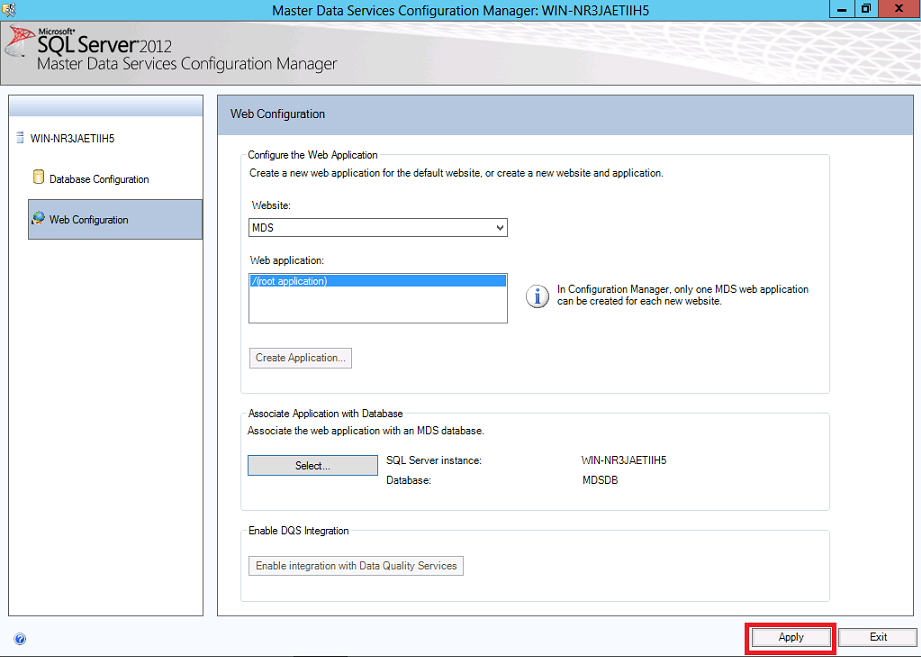Click the Website: field label

(271, 205)
